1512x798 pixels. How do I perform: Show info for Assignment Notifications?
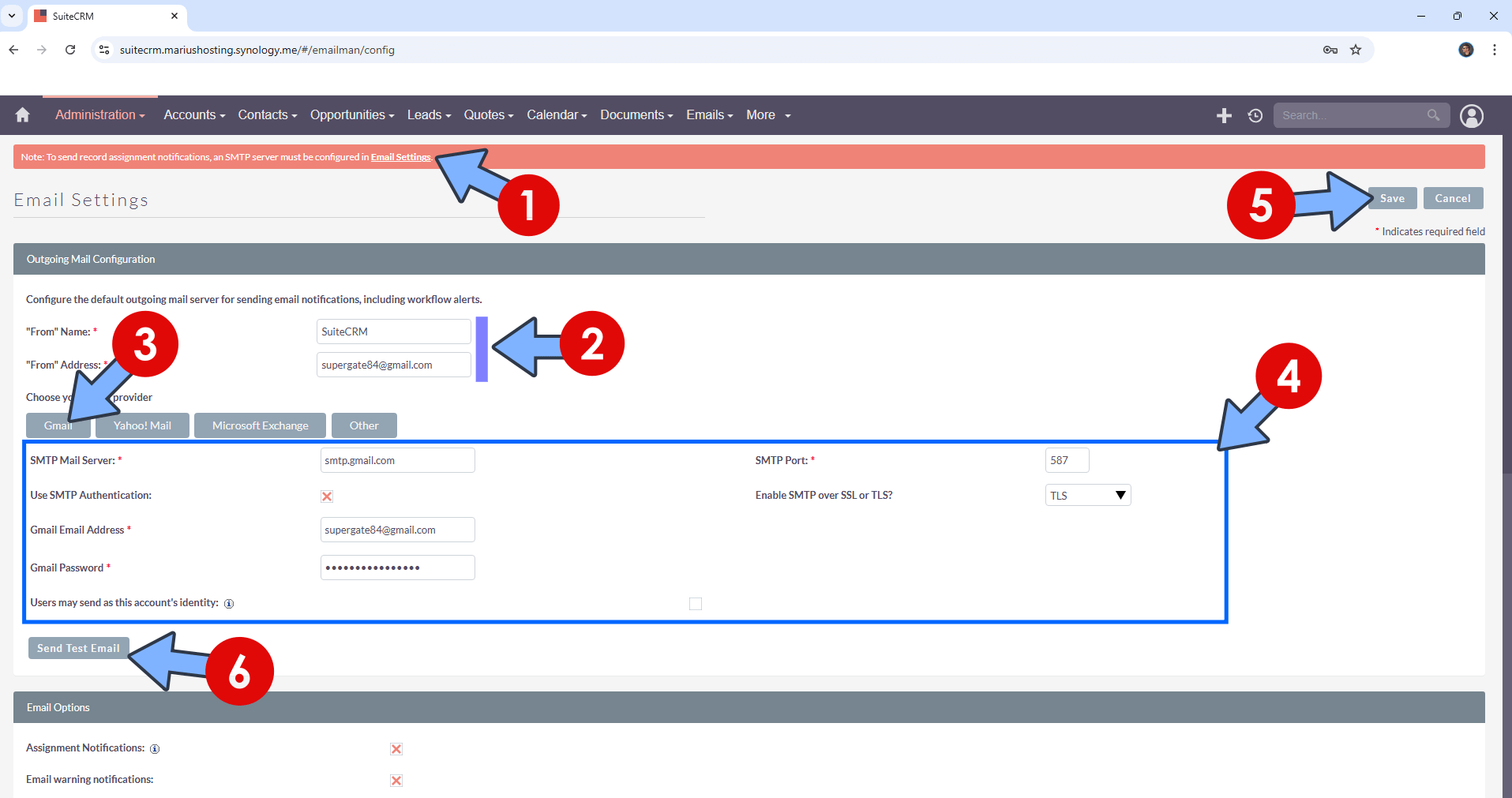pyautogui.click(x=155, y=749)
